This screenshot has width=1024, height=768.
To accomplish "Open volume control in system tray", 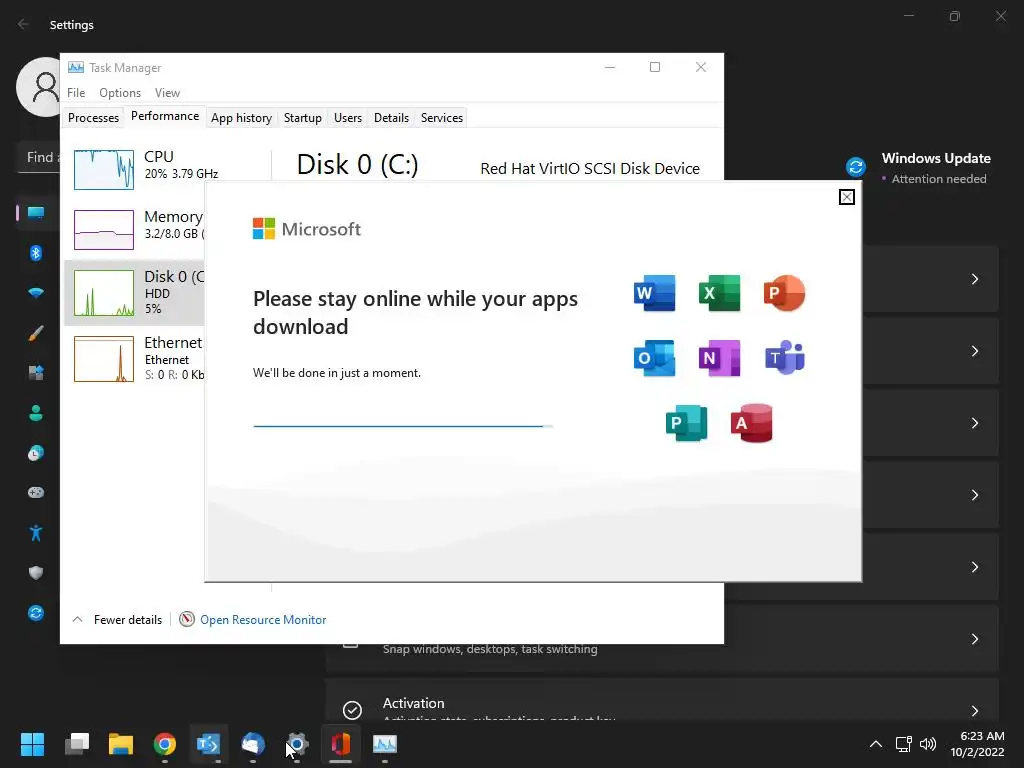I will [927, 744].
